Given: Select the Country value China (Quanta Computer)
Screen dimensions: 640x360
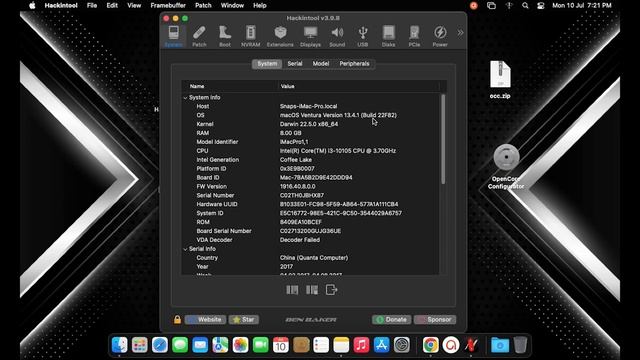Looking at the screenshot, I should pyautogui.click(x=314, y=258).
